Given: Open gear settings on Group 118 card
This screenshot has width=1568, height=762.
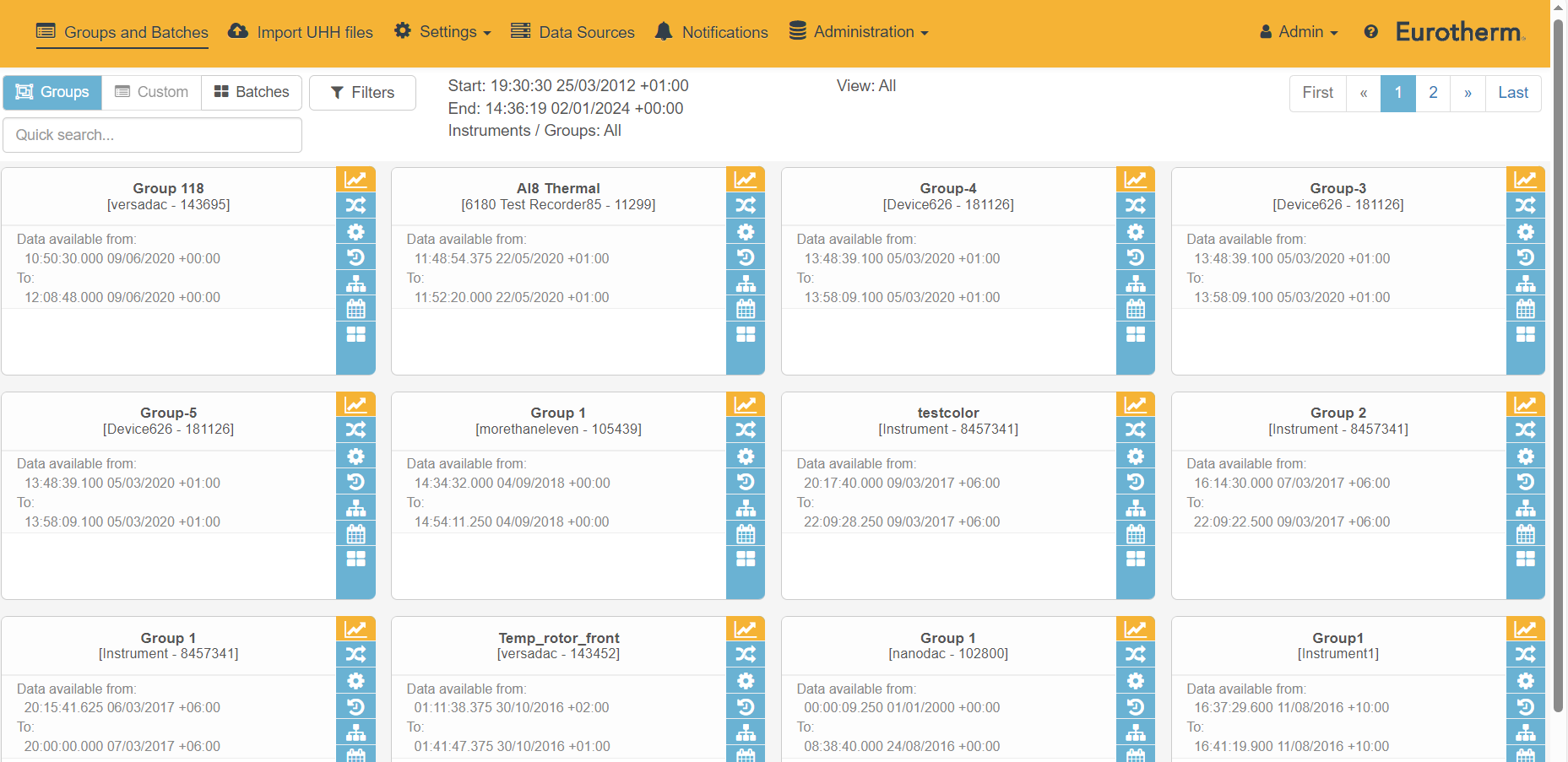Looking at the screenshot, I should pos(355,231).
